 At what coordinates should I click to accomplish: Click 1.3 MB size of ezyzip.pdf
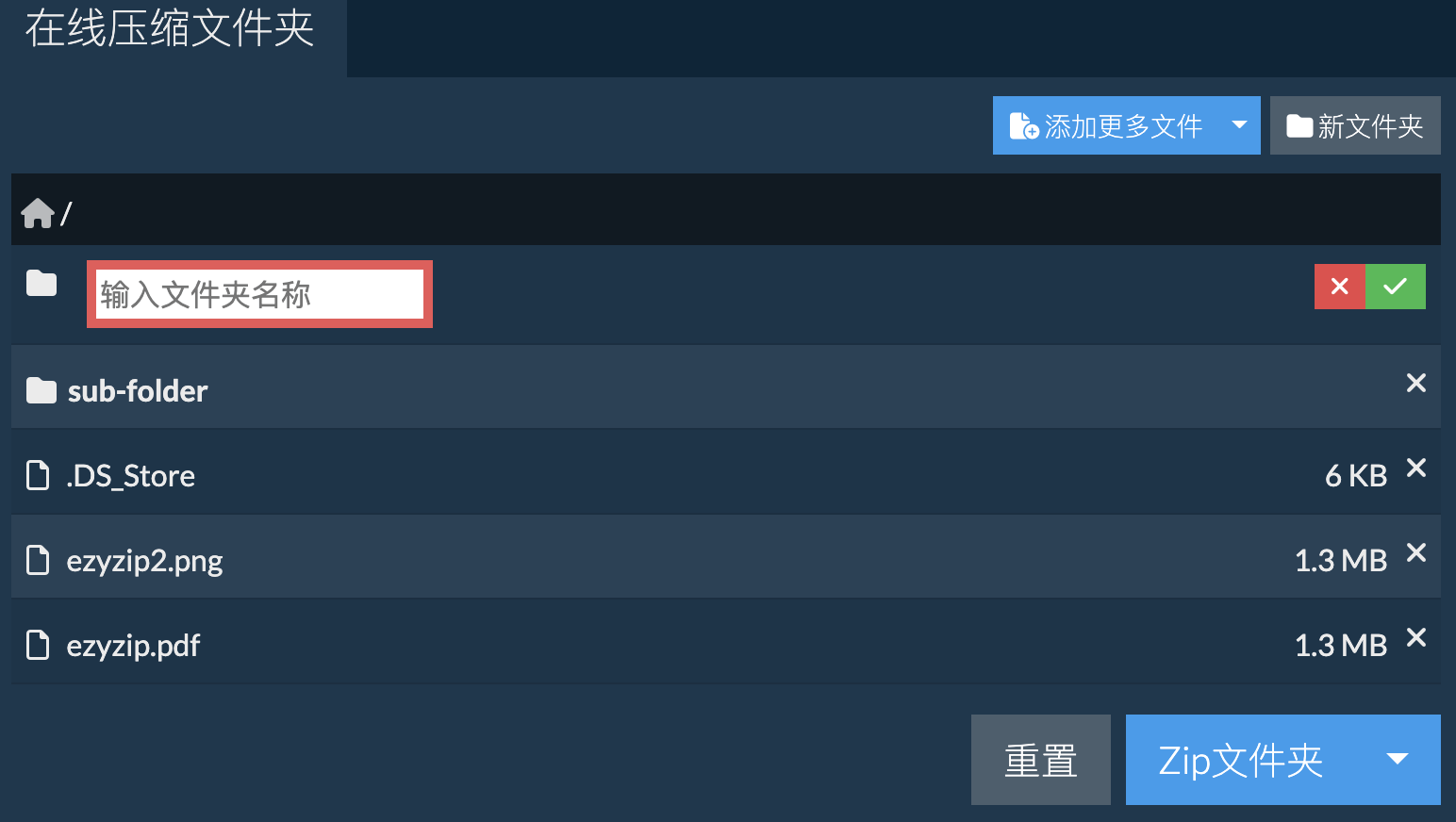click(x=1341, y=646)
